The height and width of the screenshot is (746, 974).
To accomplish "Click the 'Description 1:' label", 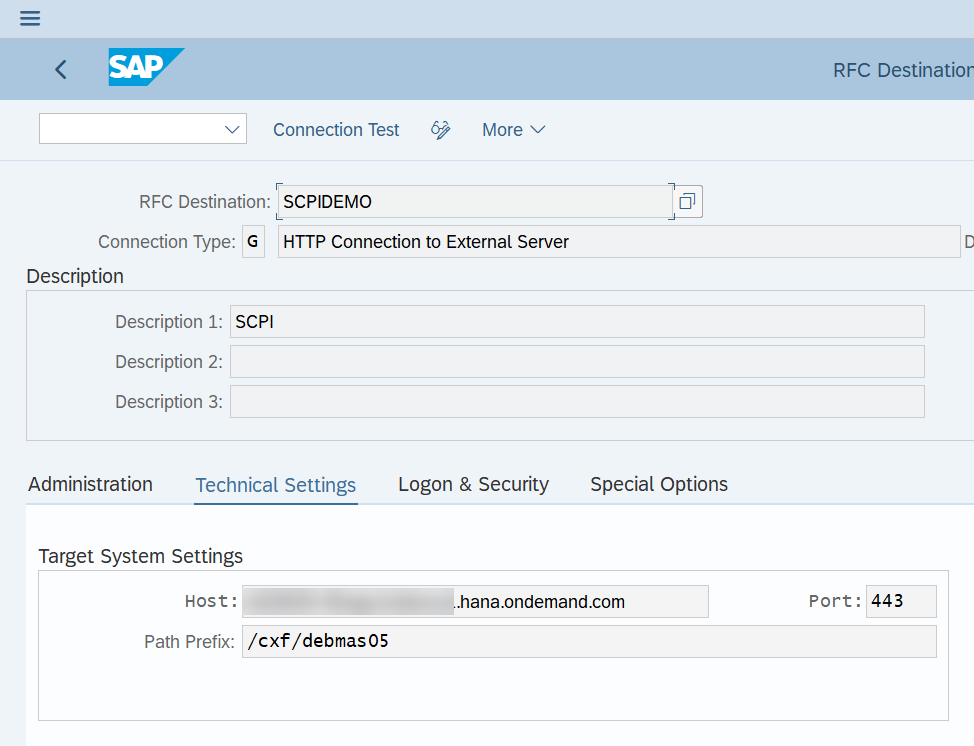I will click(169, 322).
